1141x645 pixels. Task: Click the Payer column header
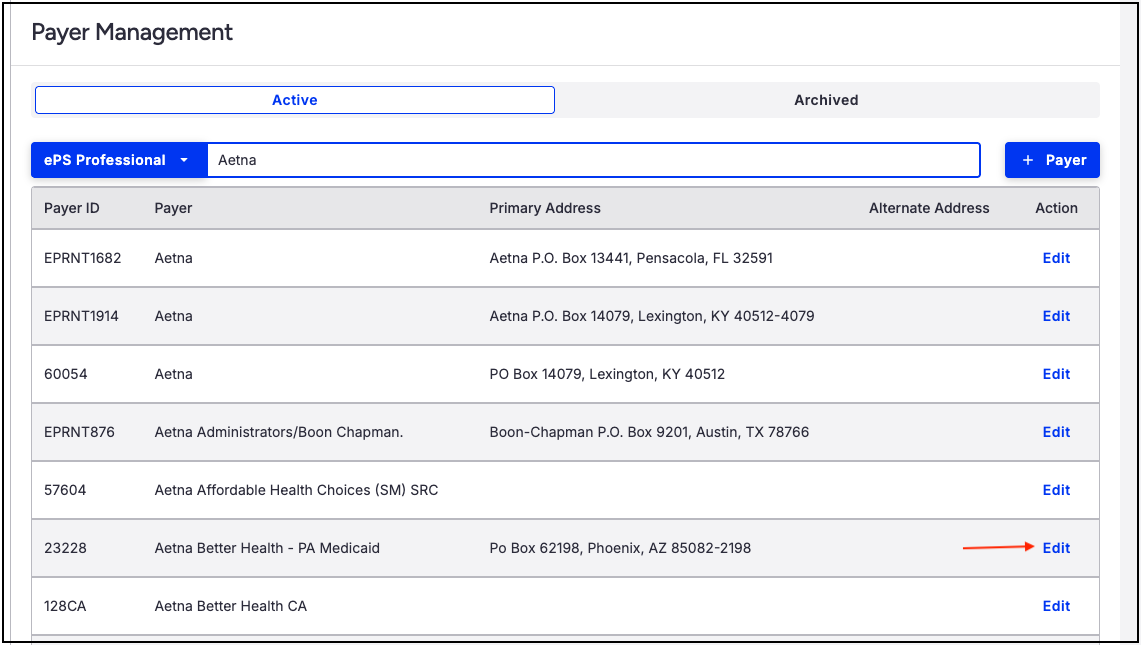173,208
